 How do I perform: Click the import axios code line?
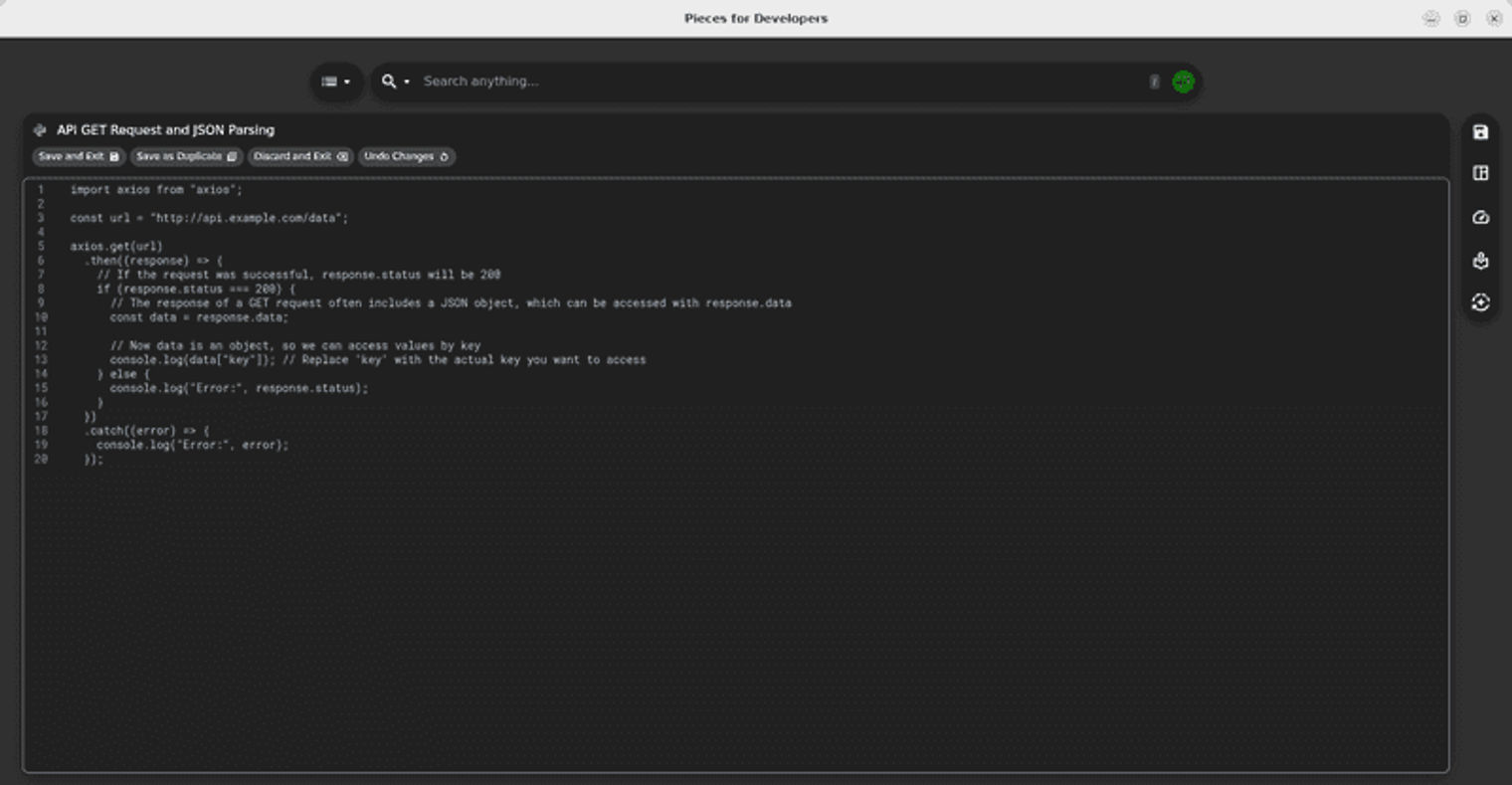click(x=156, y=189)
